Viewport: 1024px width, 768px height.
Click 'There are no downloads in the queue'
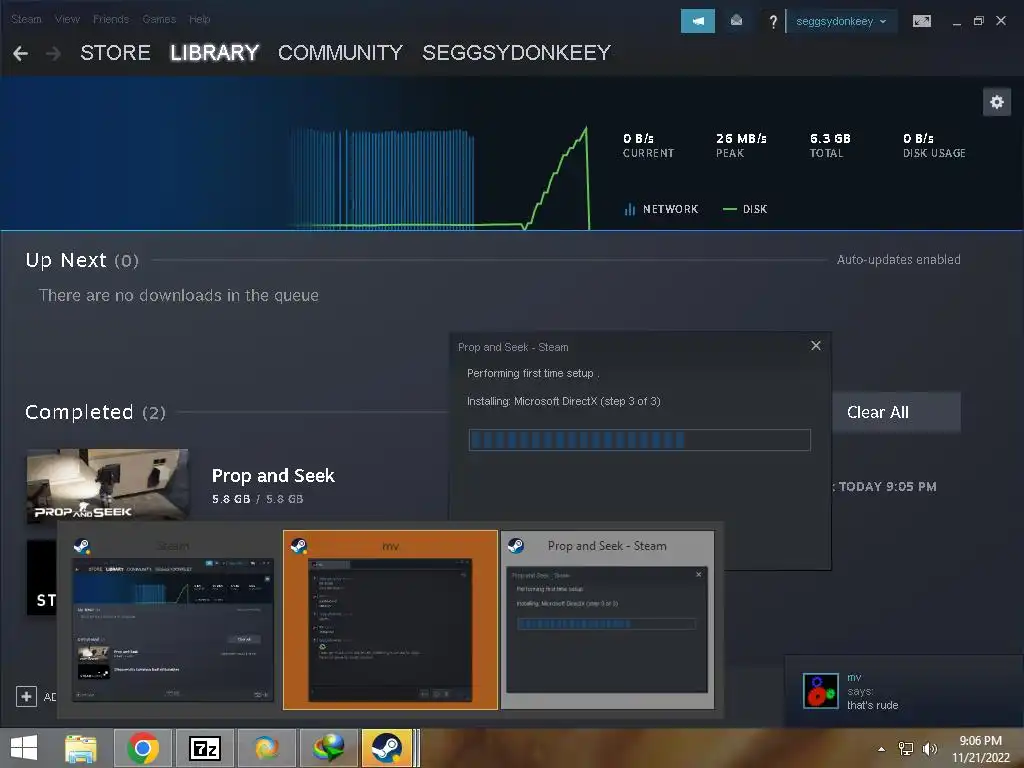pyautogui.click(x=178, y=295)
